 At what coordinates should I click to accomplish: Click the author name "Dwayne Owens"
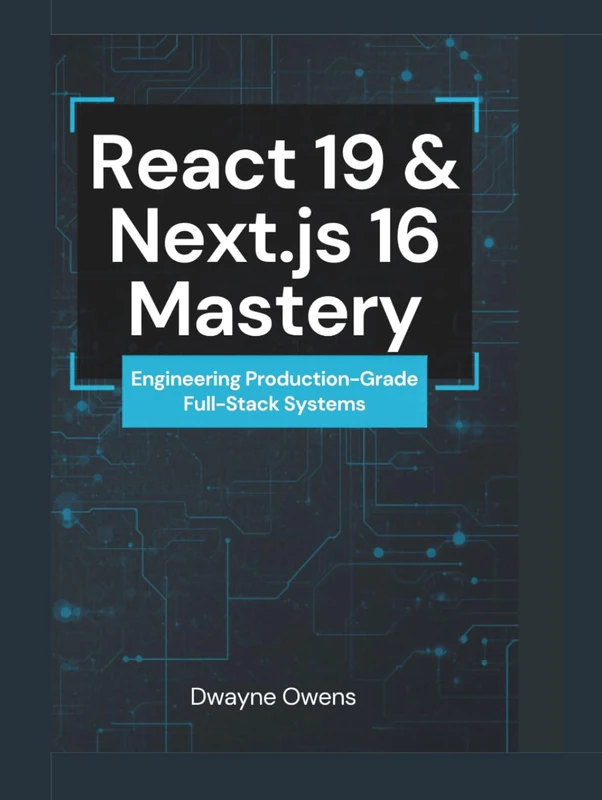pyautogui.click(x=273, y=697)
